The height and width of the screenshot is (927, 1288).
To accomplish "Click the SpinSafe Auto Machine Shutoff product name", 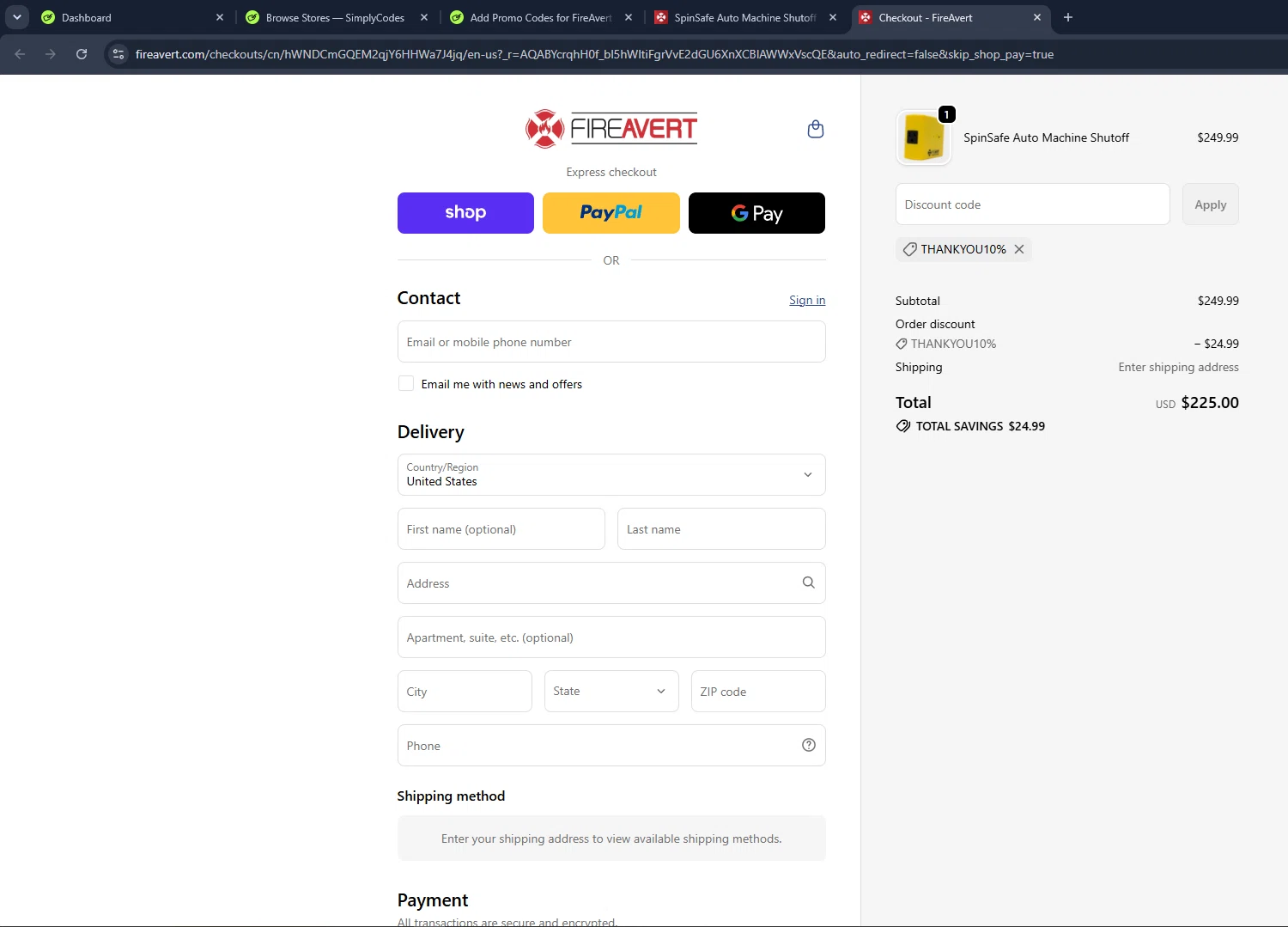I will click(1046, 137).
